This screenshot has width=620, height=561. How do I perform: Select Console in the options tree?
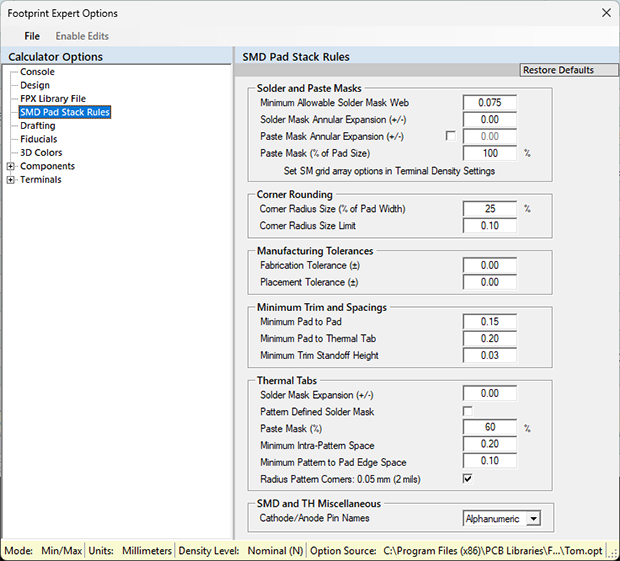click(37, 72)
